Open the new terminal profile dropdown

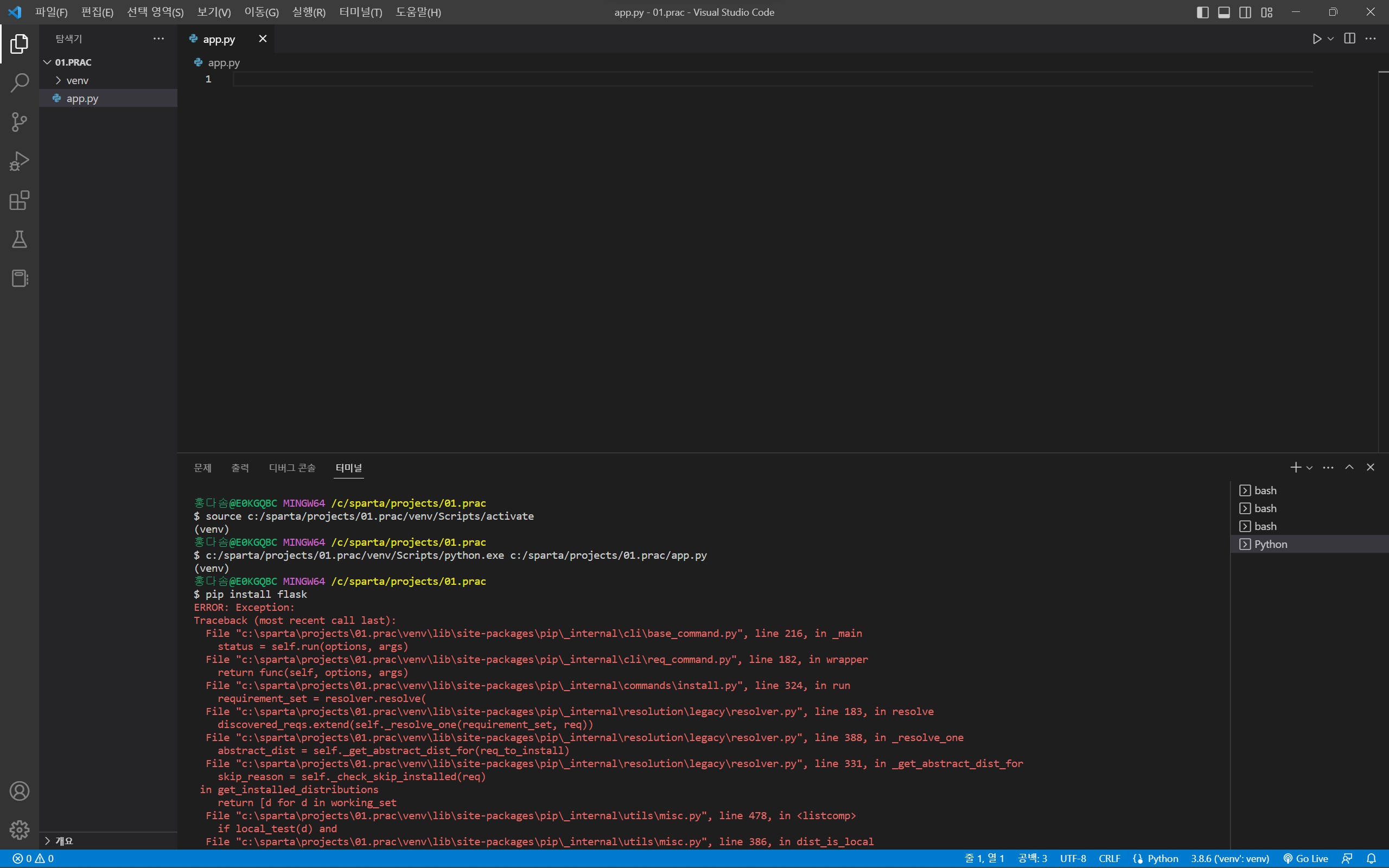[x=1309, y=468]
